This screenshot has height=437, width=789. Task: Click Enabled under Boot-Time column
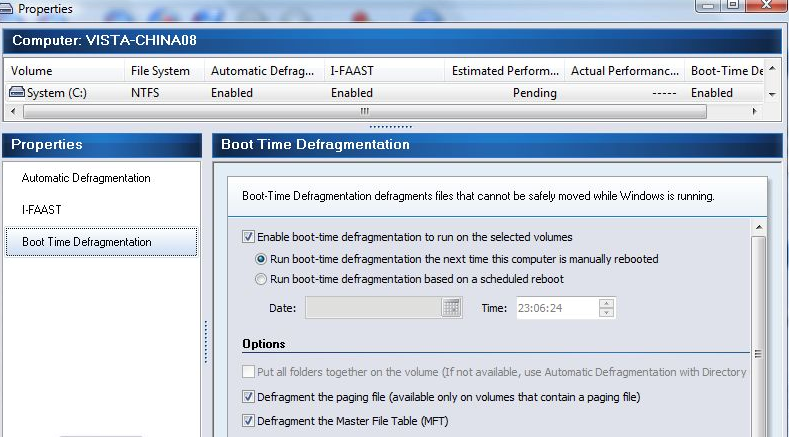point(712,93)
